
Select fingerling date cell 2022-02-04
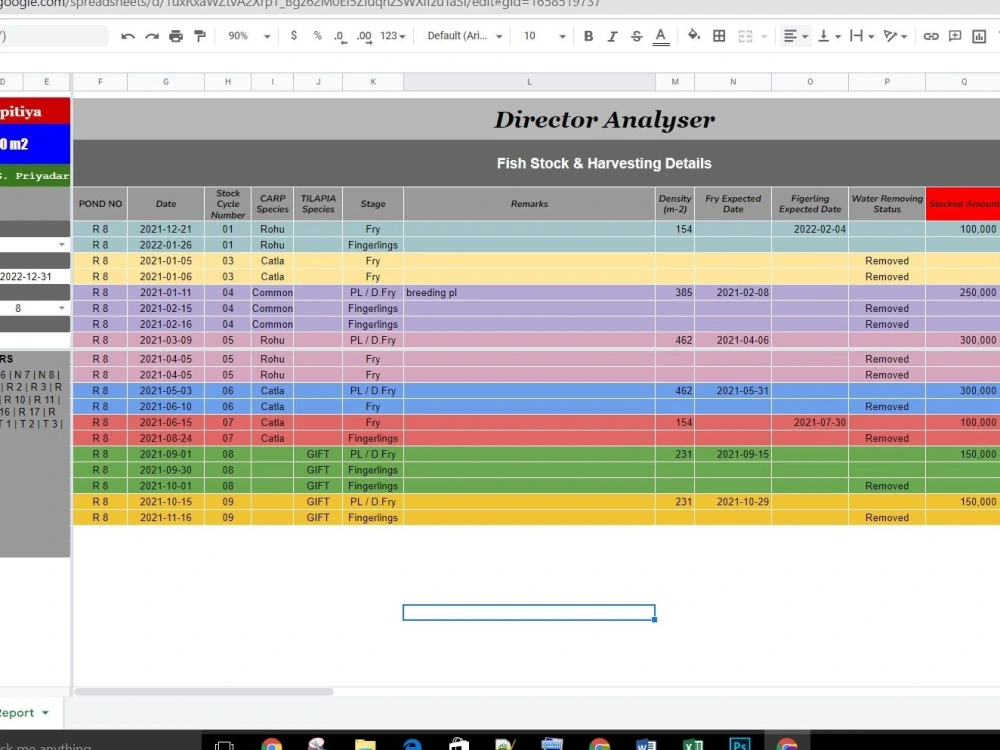(x=810, y=229)
